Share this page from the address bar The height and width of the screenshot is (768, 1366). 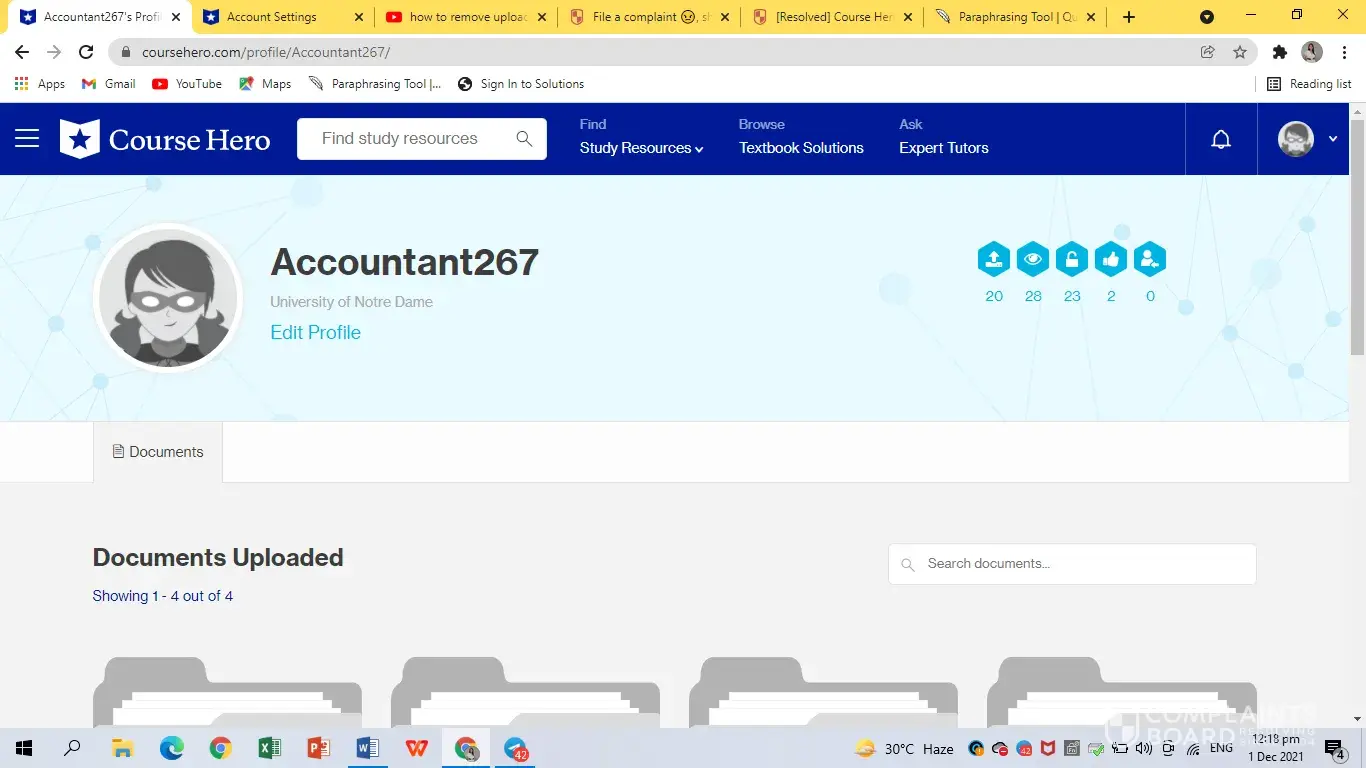(1208, 52)
